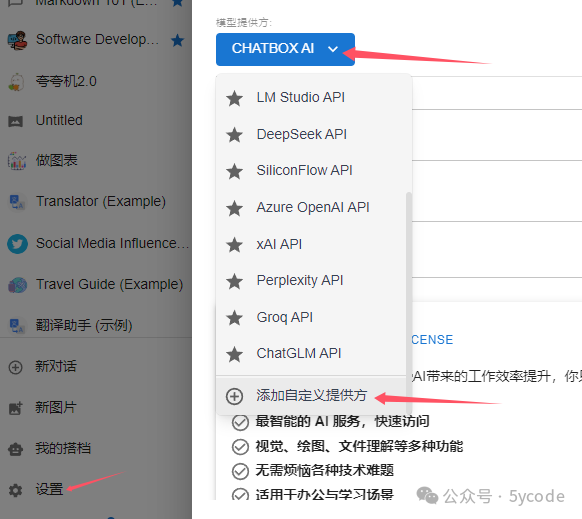Click the checkmark beside 视觉、绘图、文件理解
Viewport: 582px width, 519px height.
(x=240, y=447)
